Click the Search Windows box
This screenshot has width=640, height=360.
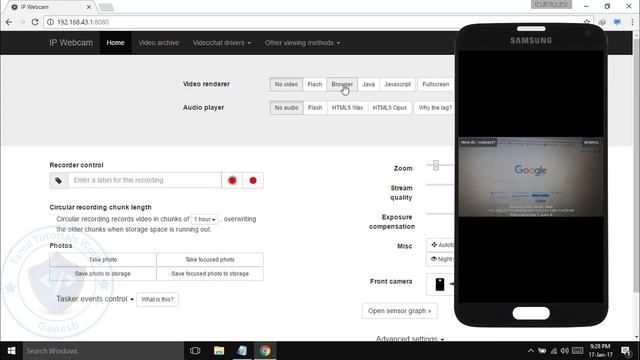[x=103, y=351]
